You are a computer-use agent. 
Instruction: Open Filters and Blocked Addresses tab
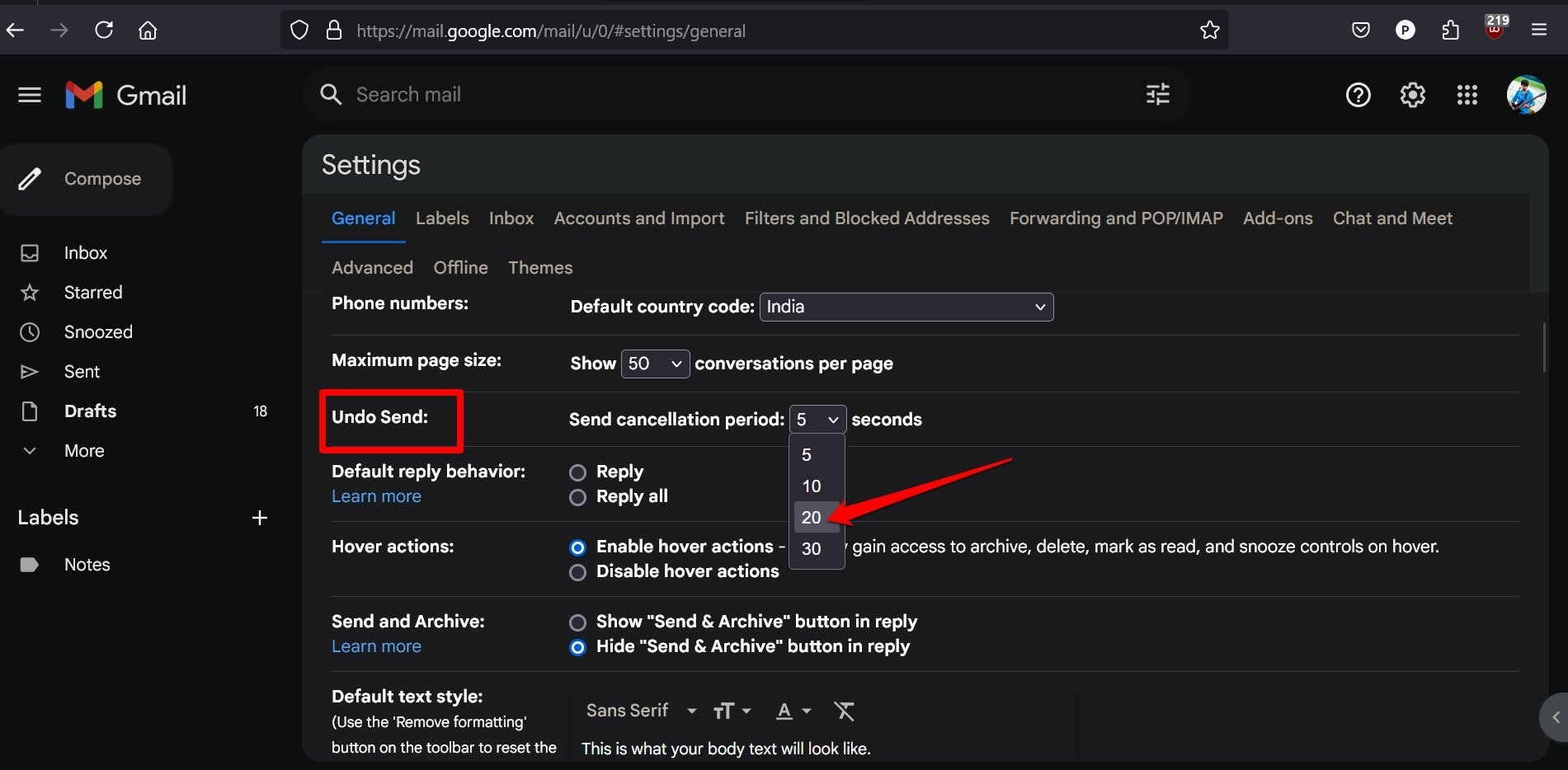[x=867, y=218]
